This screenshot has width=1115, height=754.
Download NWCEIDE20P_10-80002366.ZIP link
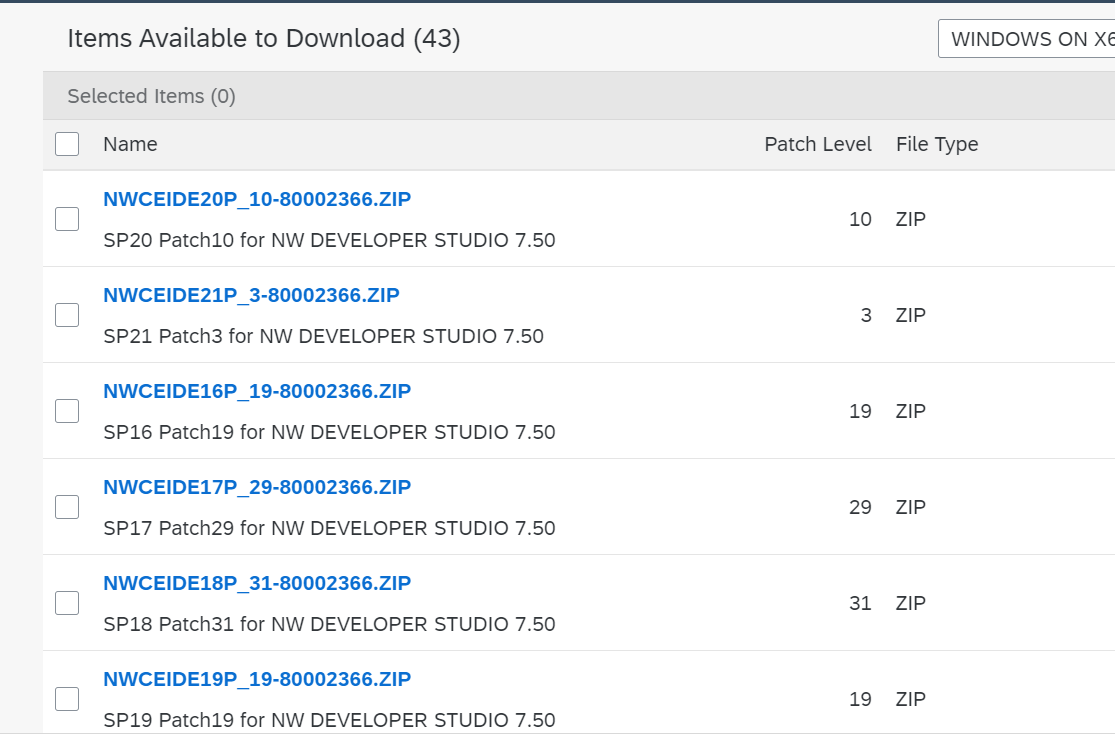click(x=257, y=199)
